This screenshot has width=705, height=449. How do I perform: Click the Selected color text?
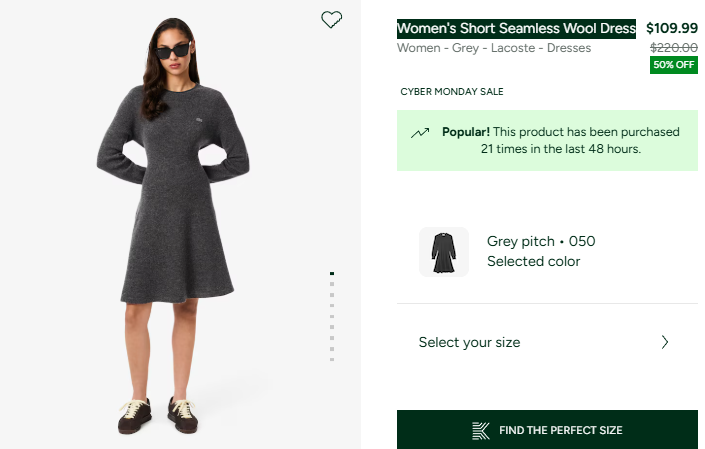(x=533, y=262)
